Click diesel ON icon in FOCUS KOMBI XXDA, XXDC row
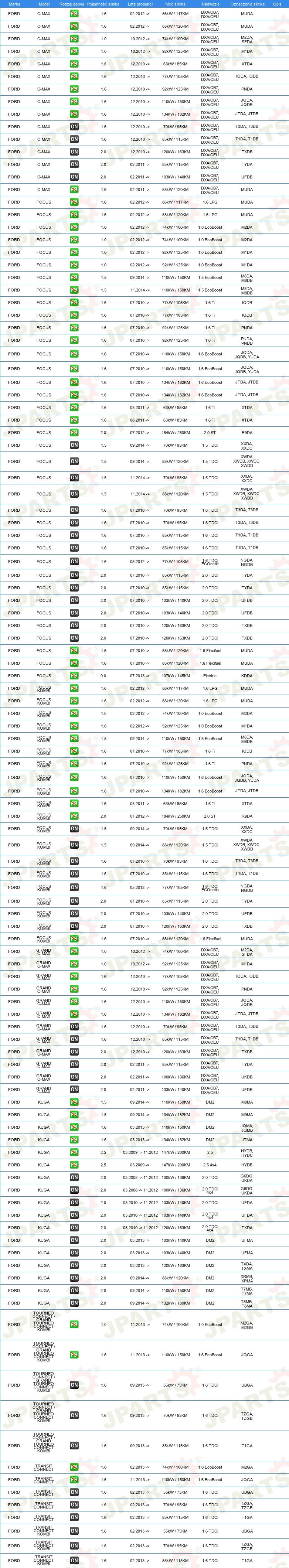289x1568 pixels. click(x=74, y=828)
